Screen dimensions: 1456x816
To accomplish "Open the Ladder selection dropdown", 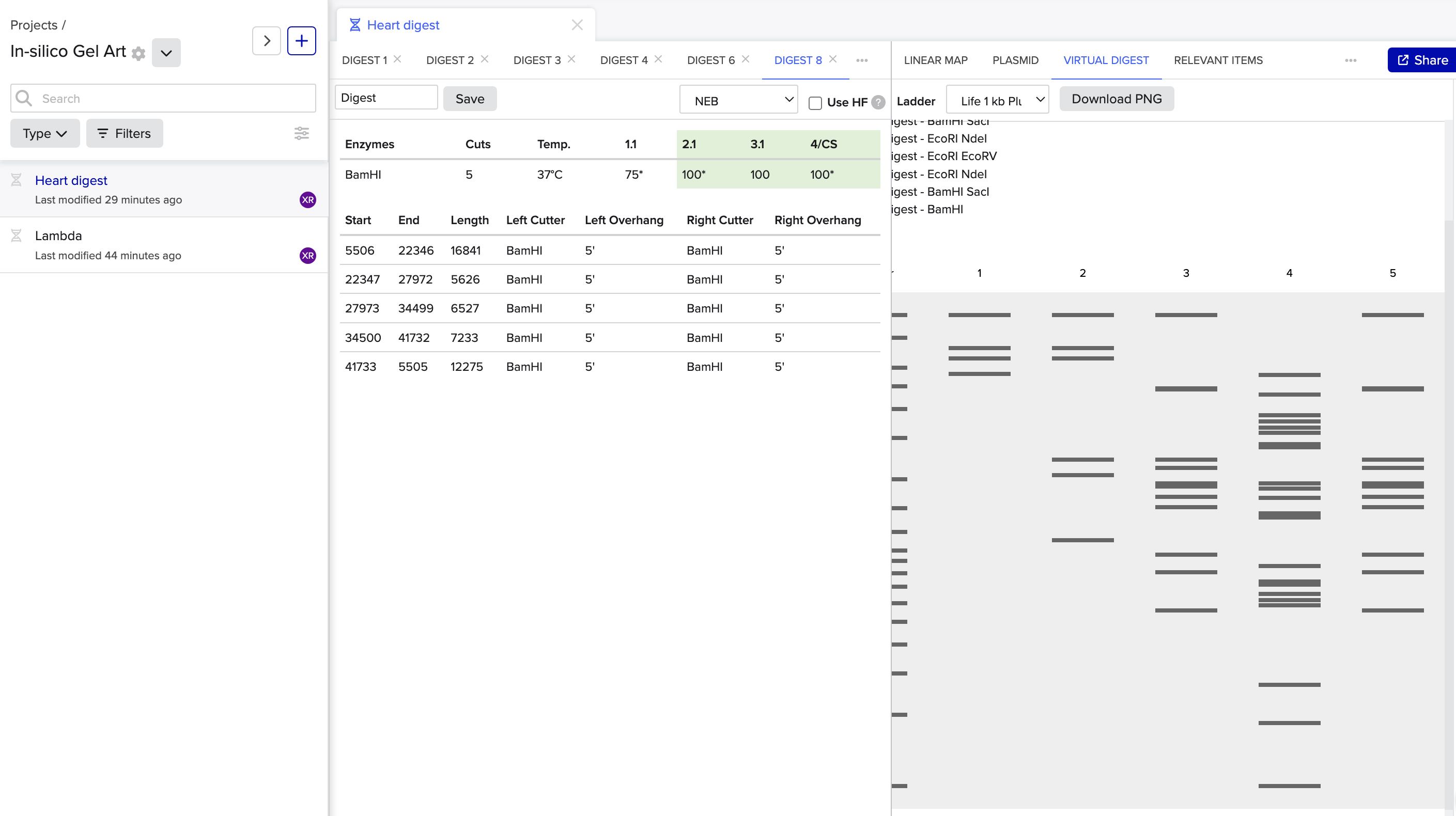I will 997,100.
